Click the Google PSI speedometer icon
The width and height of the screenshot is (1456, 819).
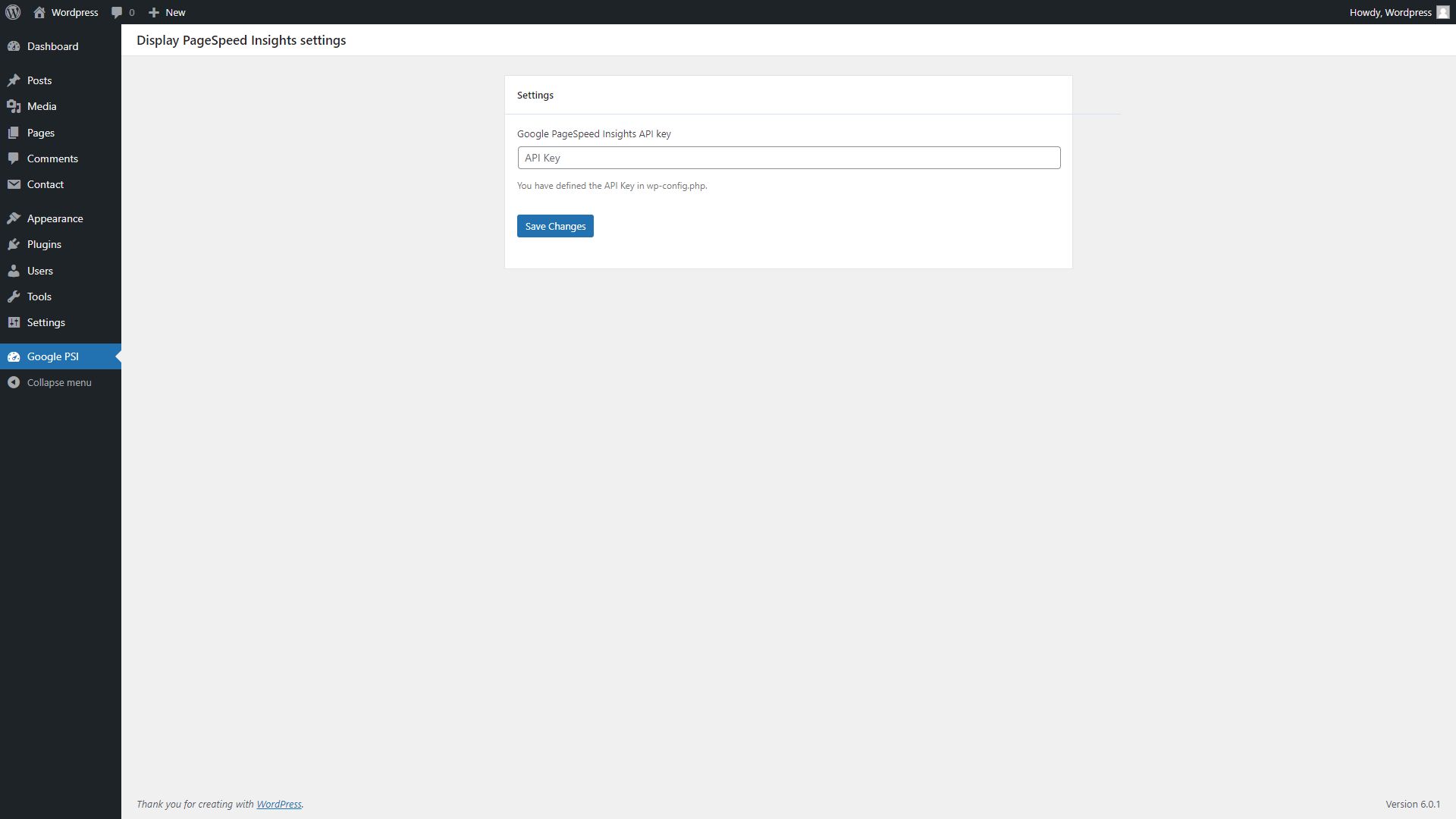tap(14, 356)
